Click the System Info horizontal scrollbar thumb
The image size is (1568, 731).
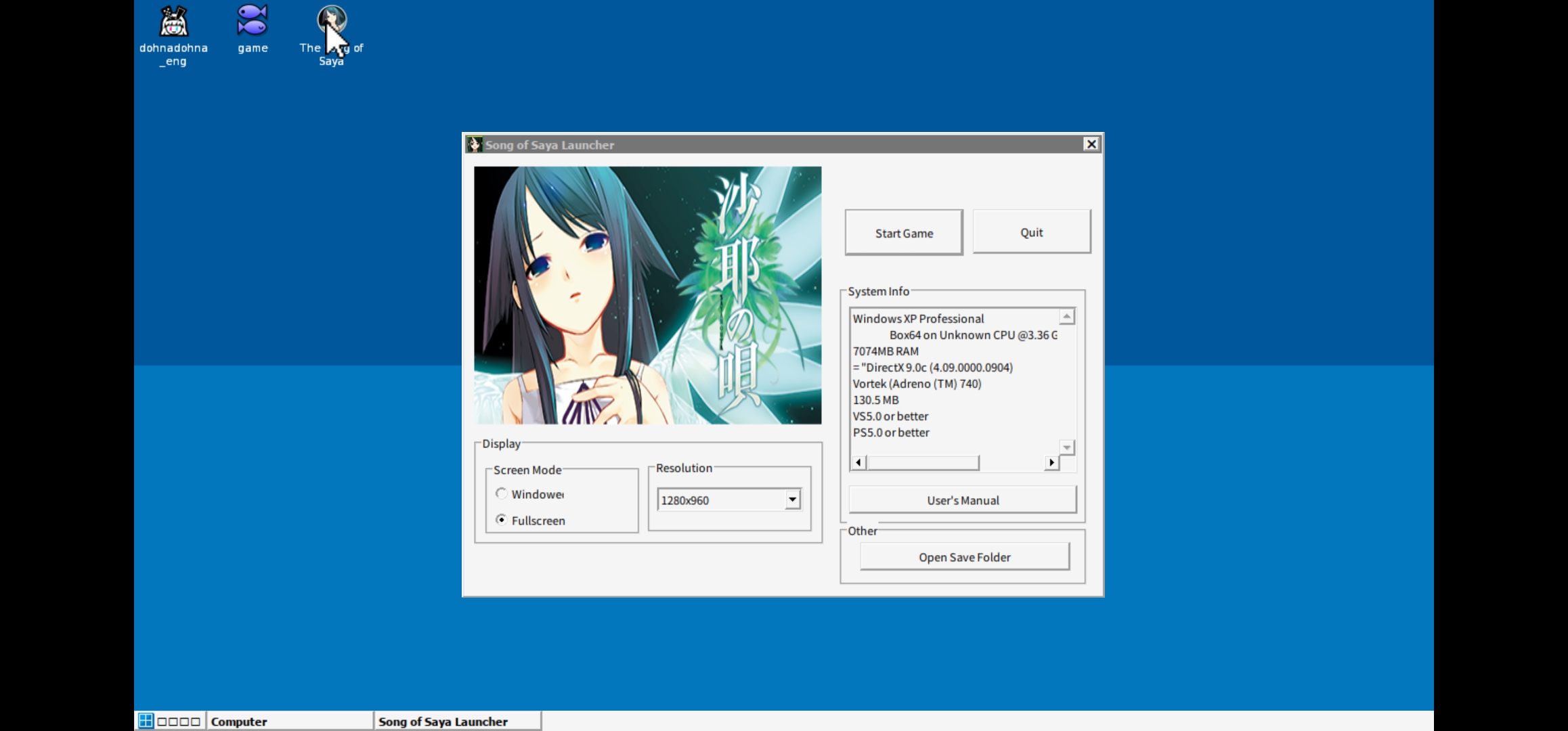coord(923,462)
